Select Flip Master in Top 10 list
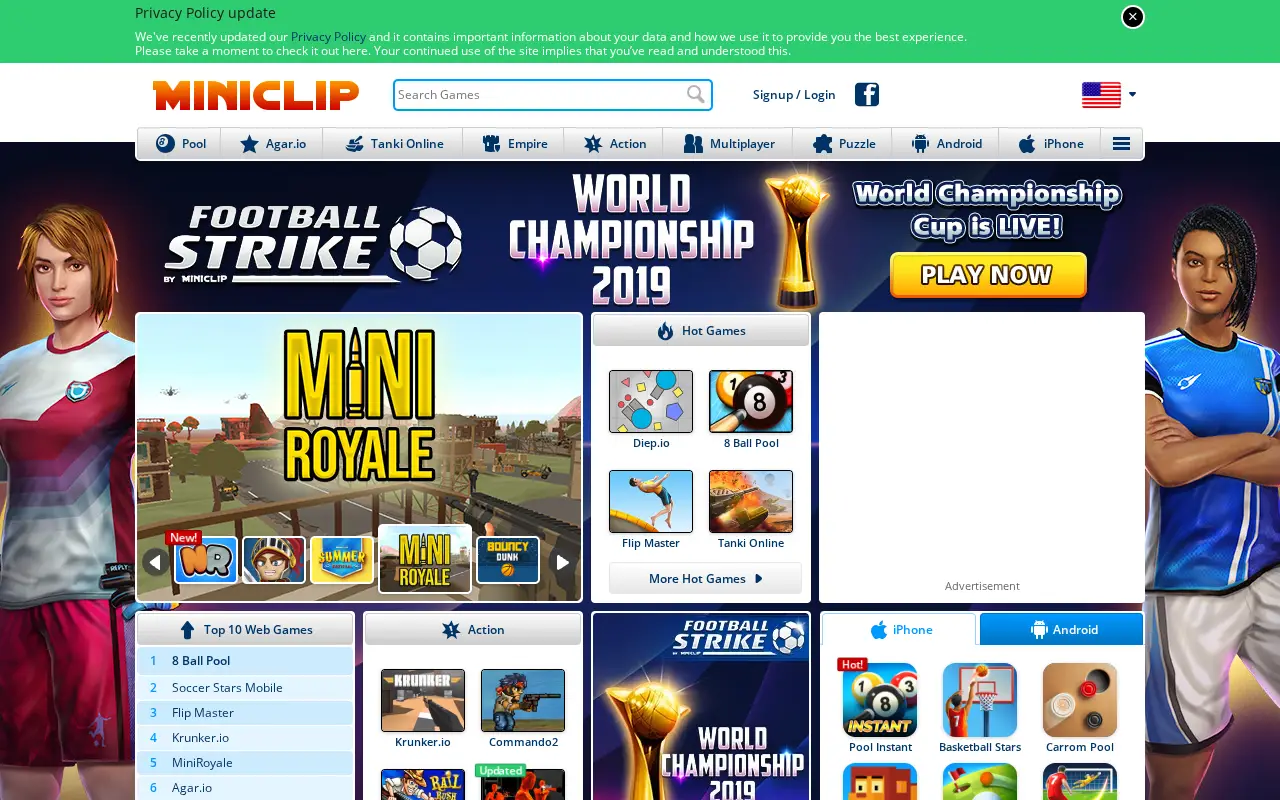1280x800 pixels. [245, 712]
